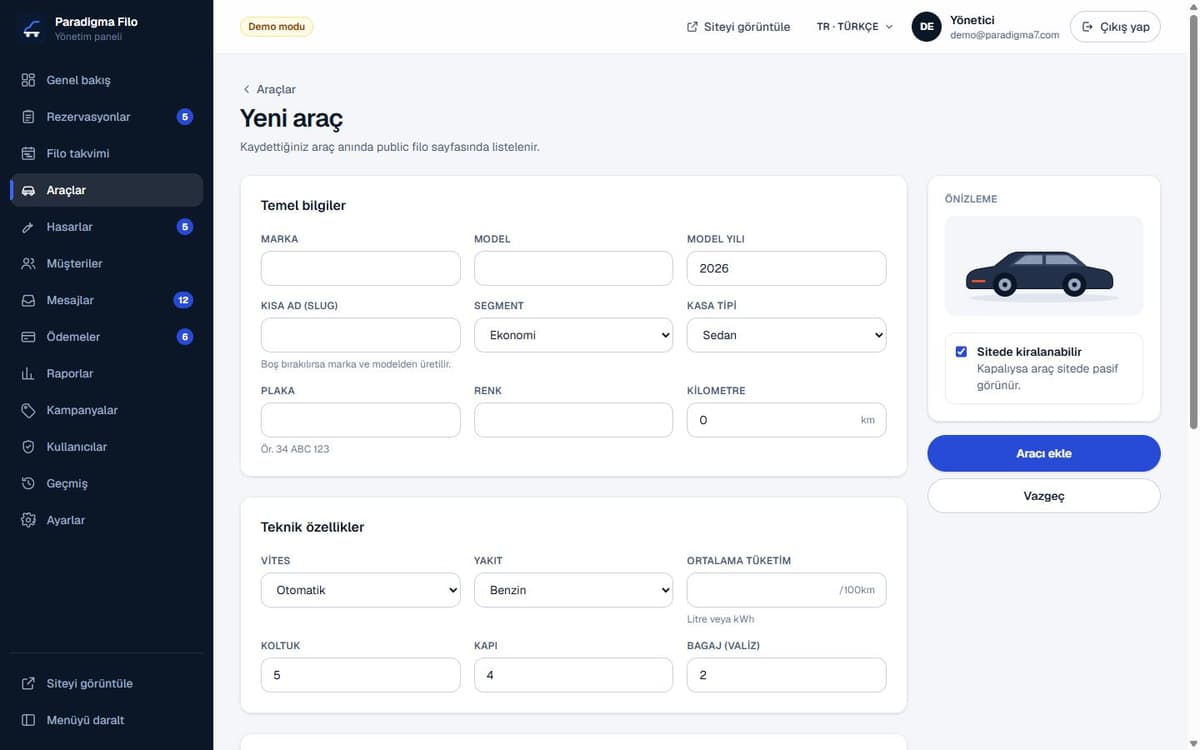Click the Paradigma Filo car logo icon

[x=32, y=28]
